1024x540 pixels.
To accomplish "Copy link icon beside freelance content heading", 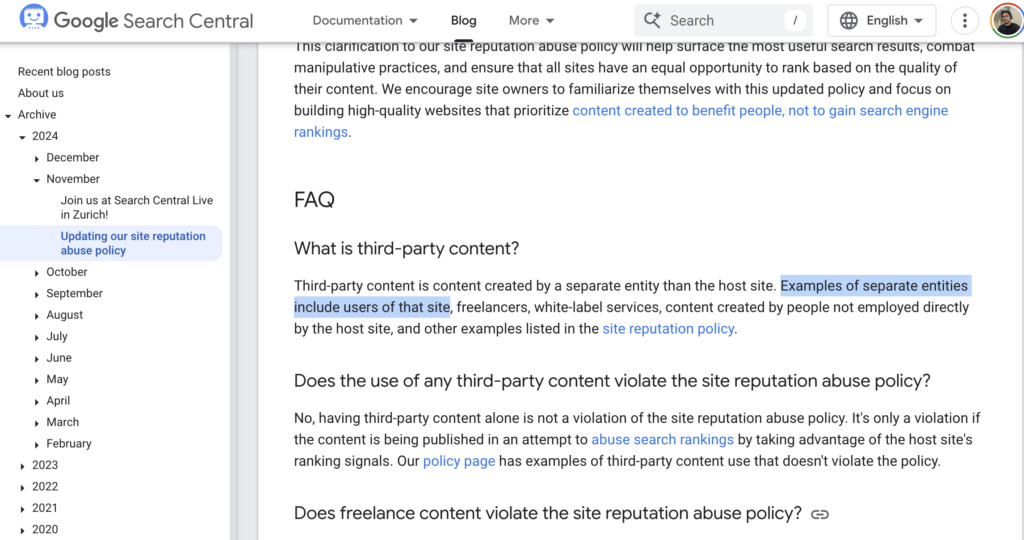I will coord(820,514).
